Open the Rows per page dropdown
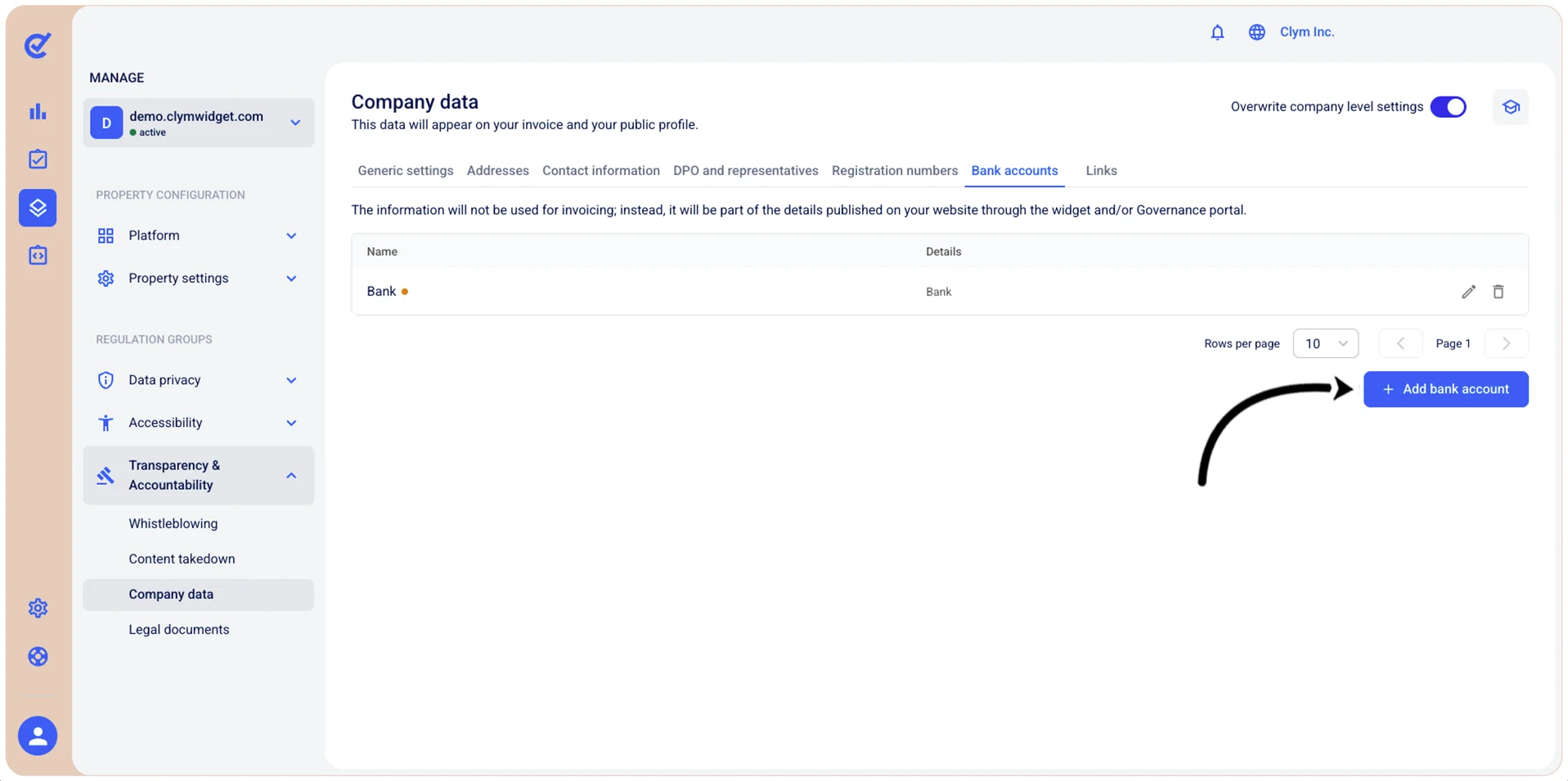The width and height of the screenshot is (1568, 781). click(x=1325, y=343)
